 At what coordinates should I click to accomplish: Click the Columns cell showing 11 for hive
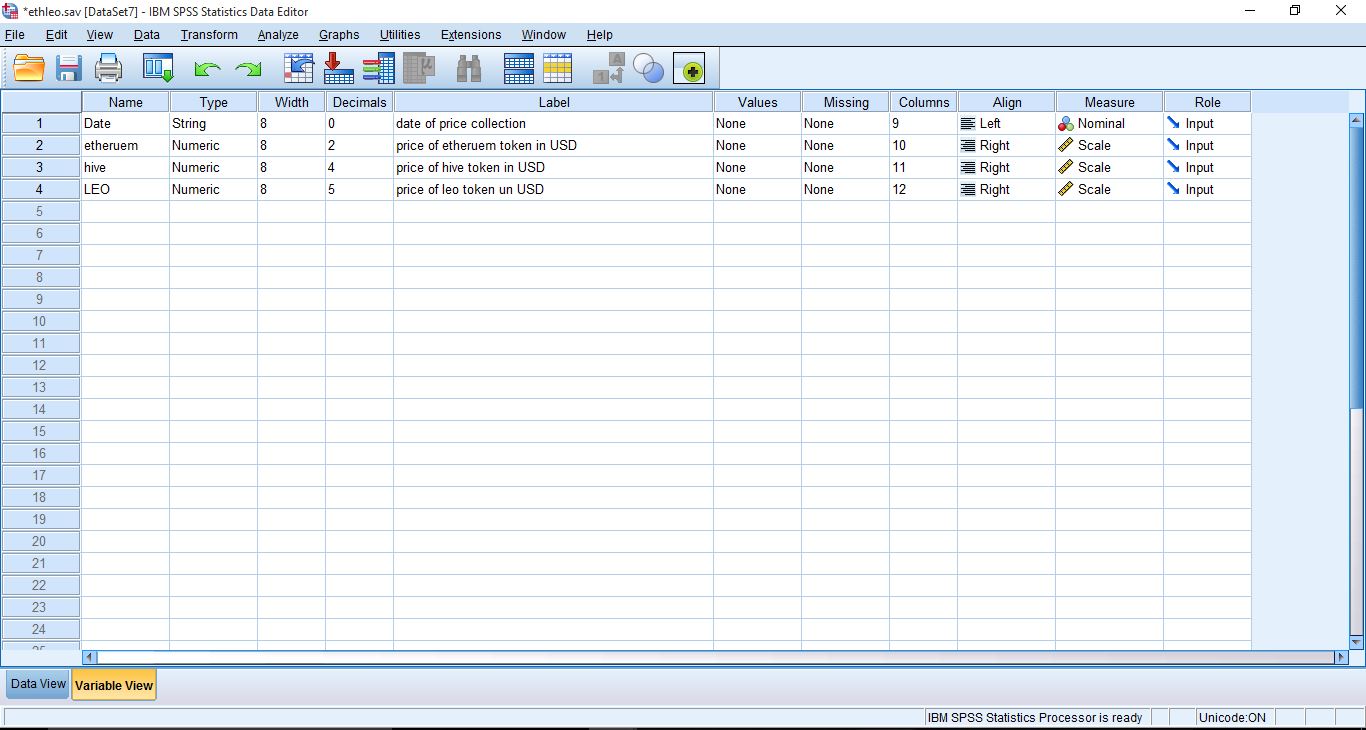click(x=923, y=168)
